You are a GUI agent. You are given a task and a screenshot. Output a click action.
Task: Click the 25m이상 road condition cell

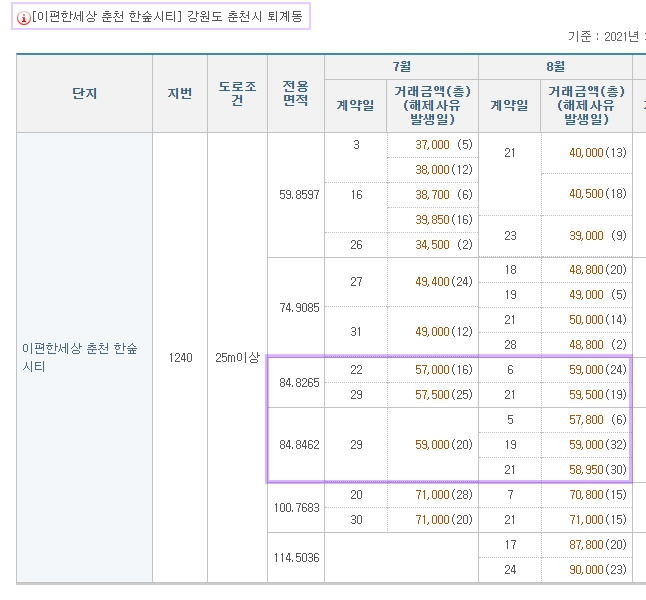[x=238, y=358]
